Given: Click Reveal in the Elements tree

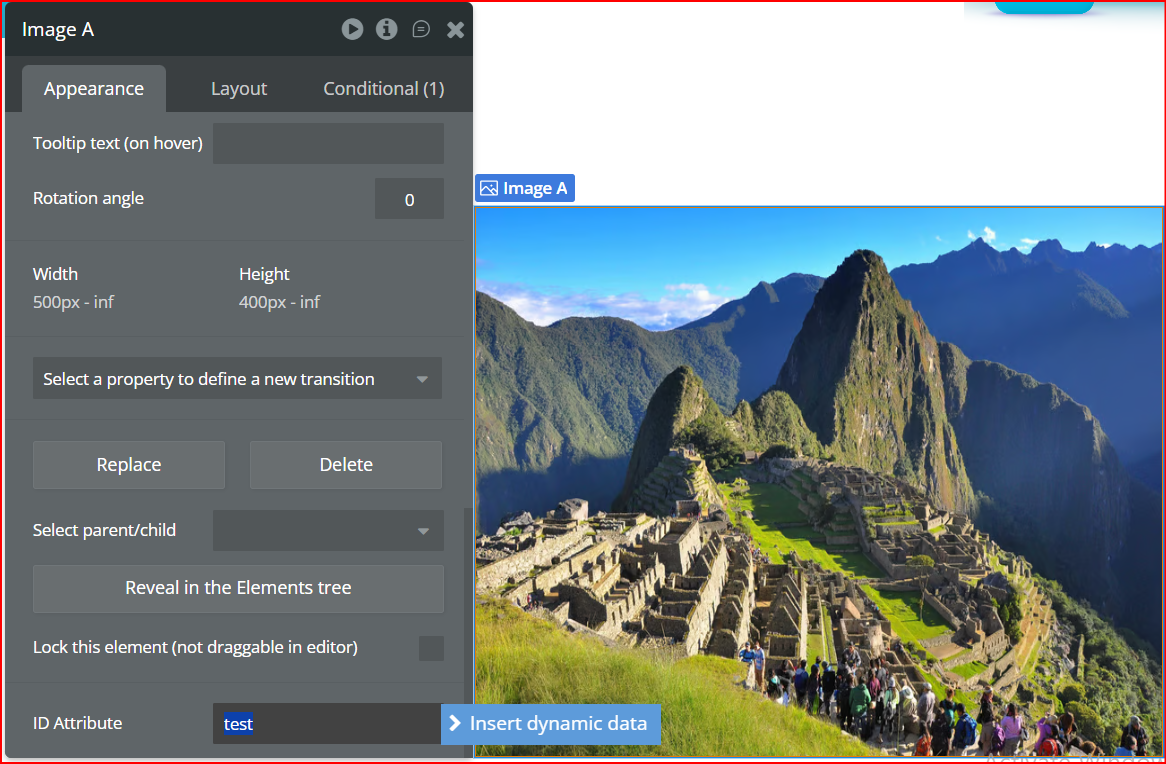Looking at the screenshot, I should tap(238, 588).
